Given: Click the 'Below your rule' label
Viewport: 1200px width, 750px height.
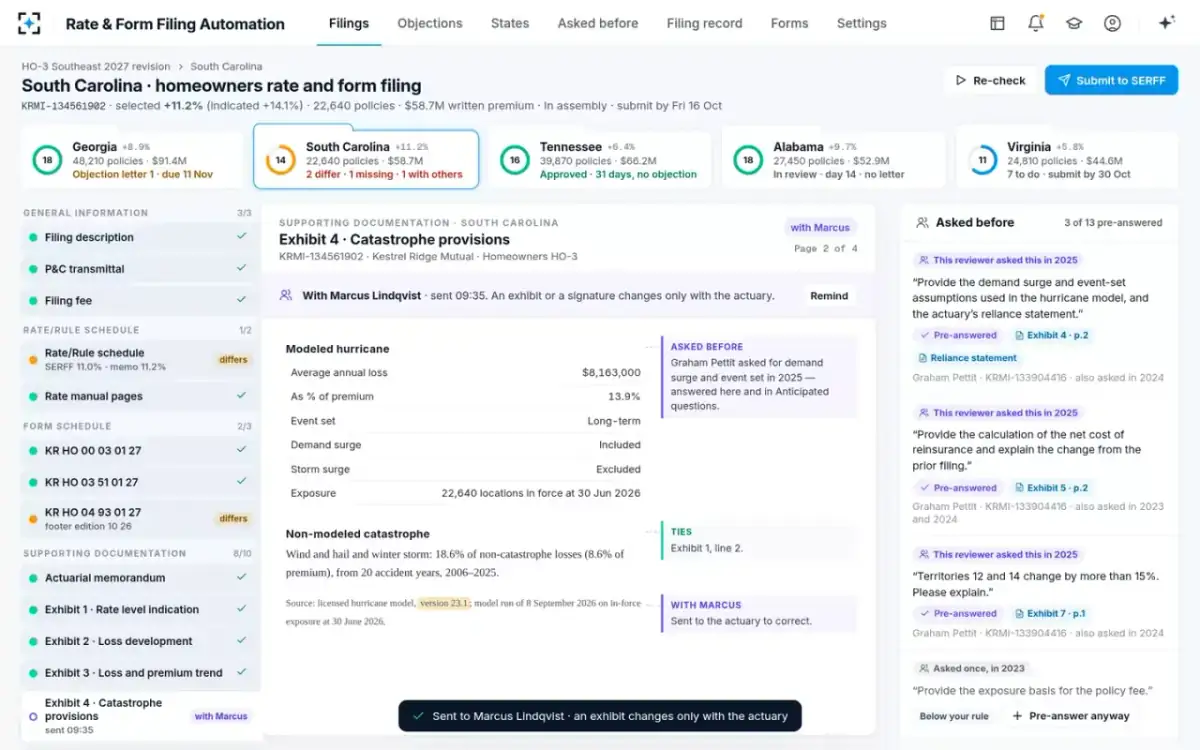Looking at the screenshot, I should pyautogui.click(x=954, y=716).
